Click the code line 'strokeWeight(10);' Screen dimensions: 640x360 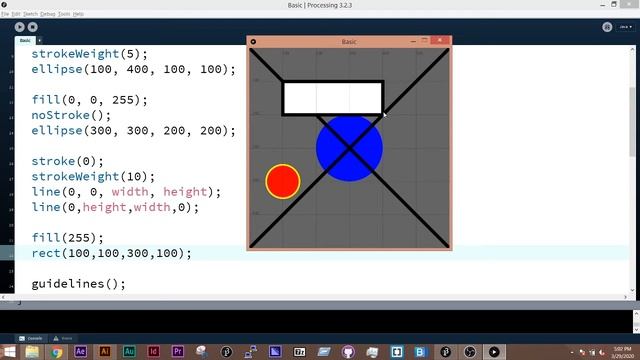93,176
